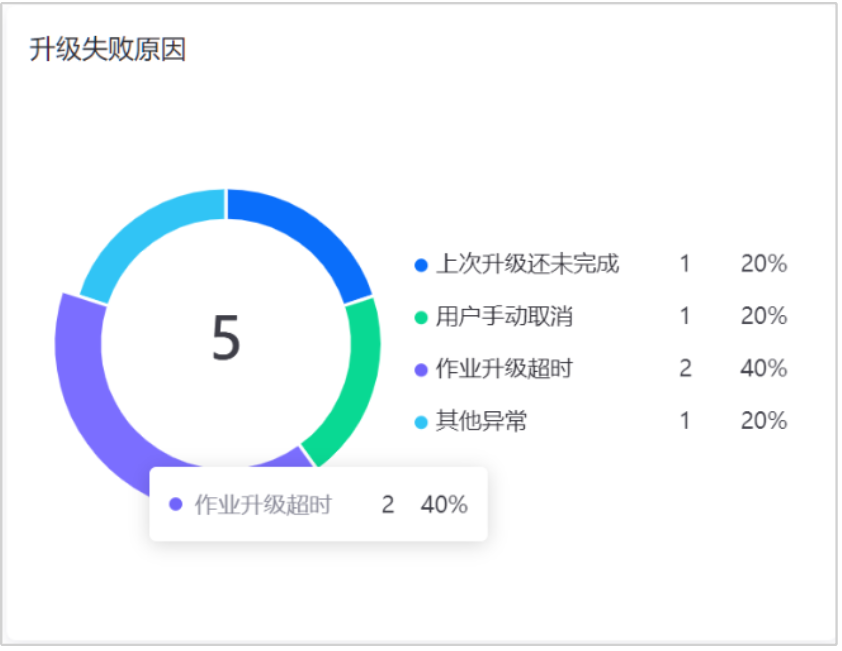Click the purple dot inside the tooltip
Screen dimensions: 842x651
tap(176, 505)
